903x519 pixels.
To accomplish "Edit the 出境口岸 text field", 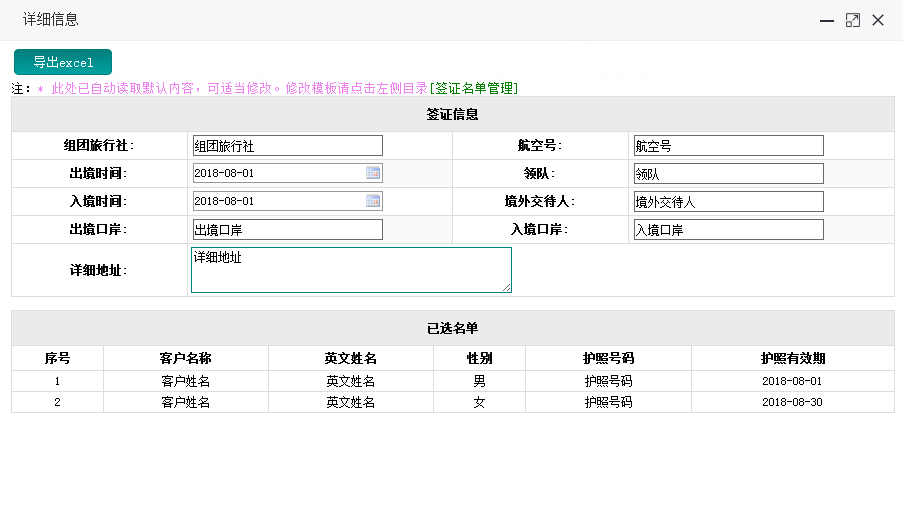I will [287, 230].
